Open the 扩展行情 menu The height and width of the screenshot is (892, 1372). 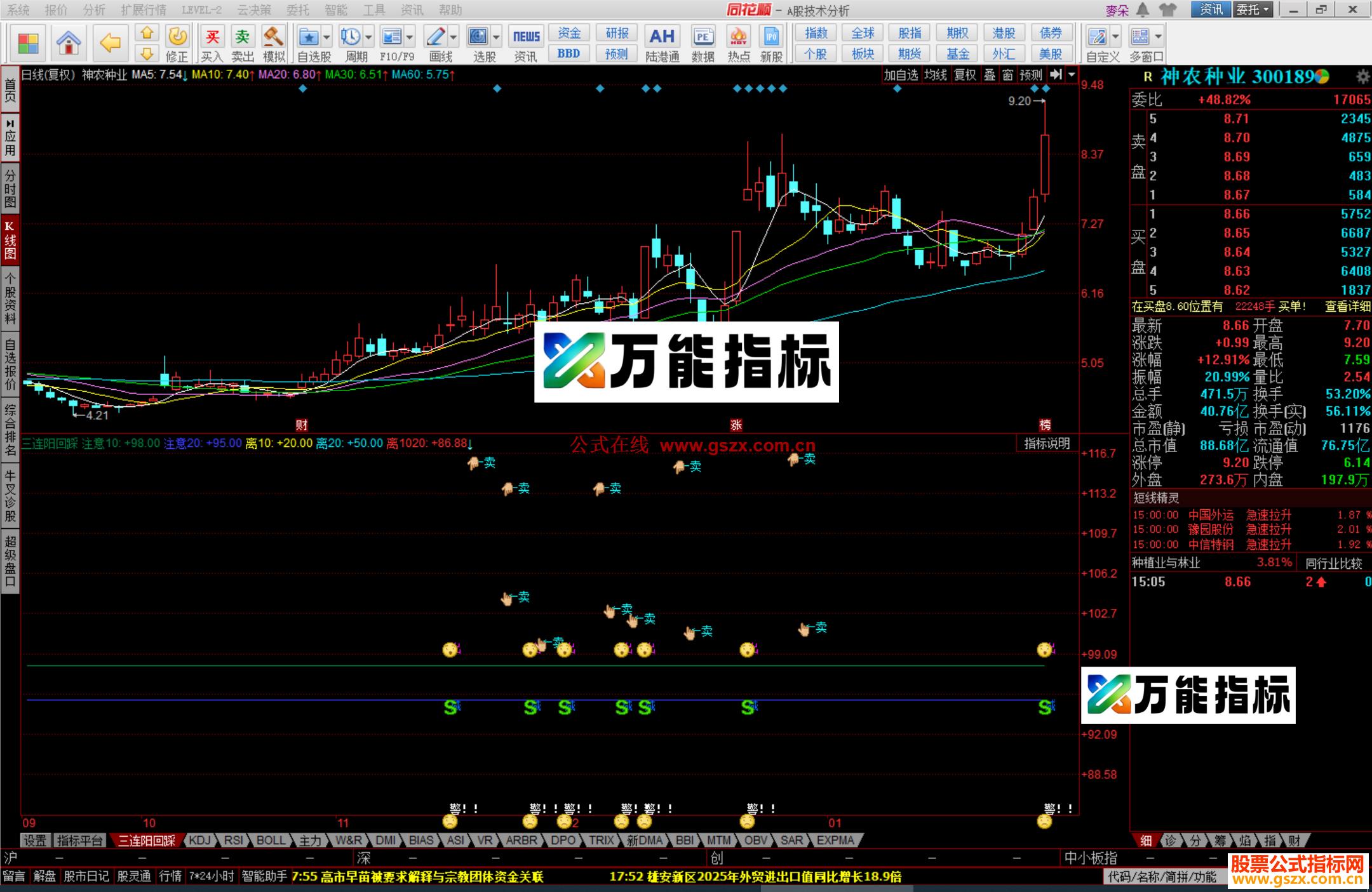(143, 10)
